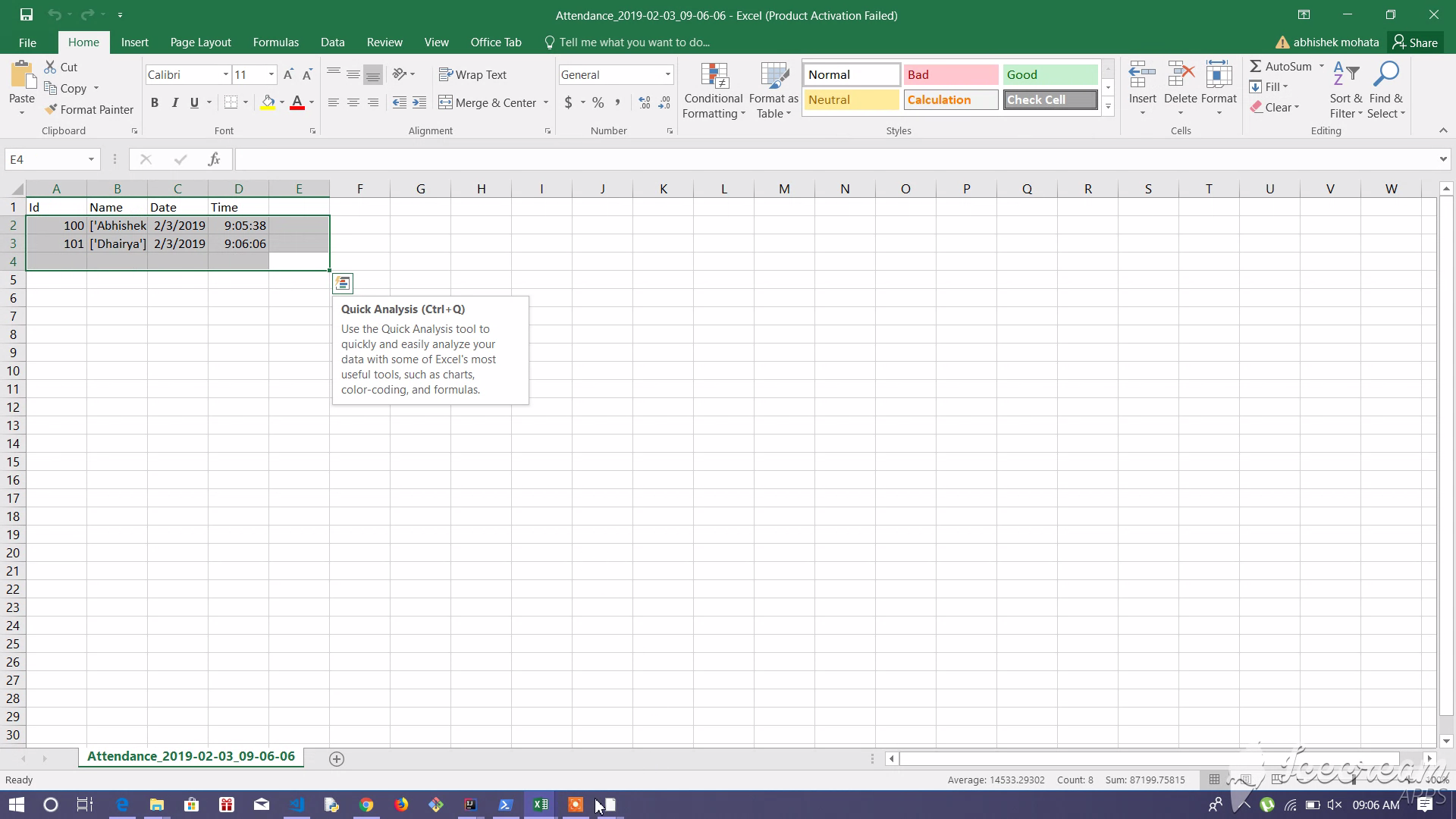The height and width of the screenshot is (819, 1456).
Task: Click the Percent Style icon
Action: pyautogui.click(x=598, y=102)
